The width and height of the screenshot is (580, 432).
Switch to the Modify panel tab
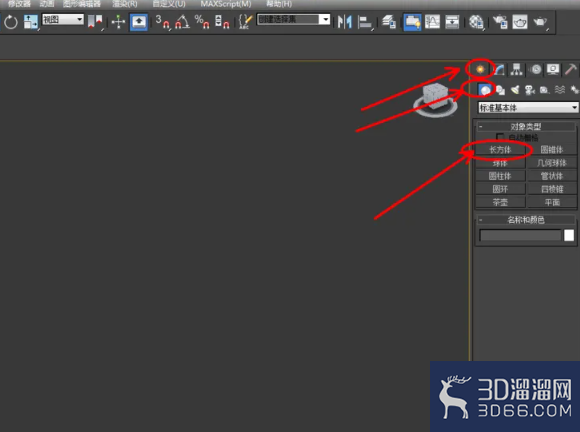(x=499, y=69)
